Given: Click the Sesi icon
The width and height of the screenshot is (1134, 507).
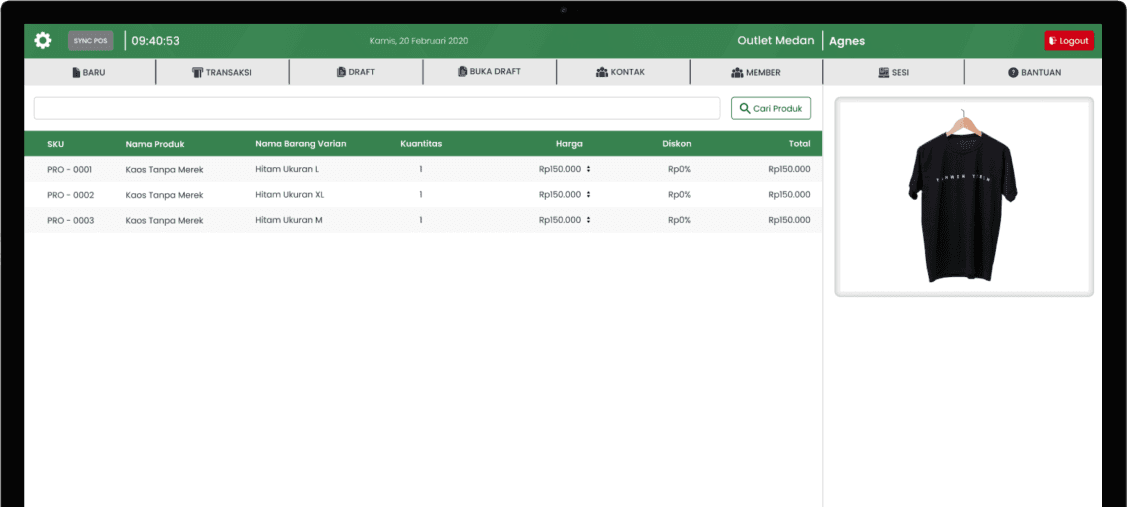Looking at the screenshot, I should tap(883, 73).
